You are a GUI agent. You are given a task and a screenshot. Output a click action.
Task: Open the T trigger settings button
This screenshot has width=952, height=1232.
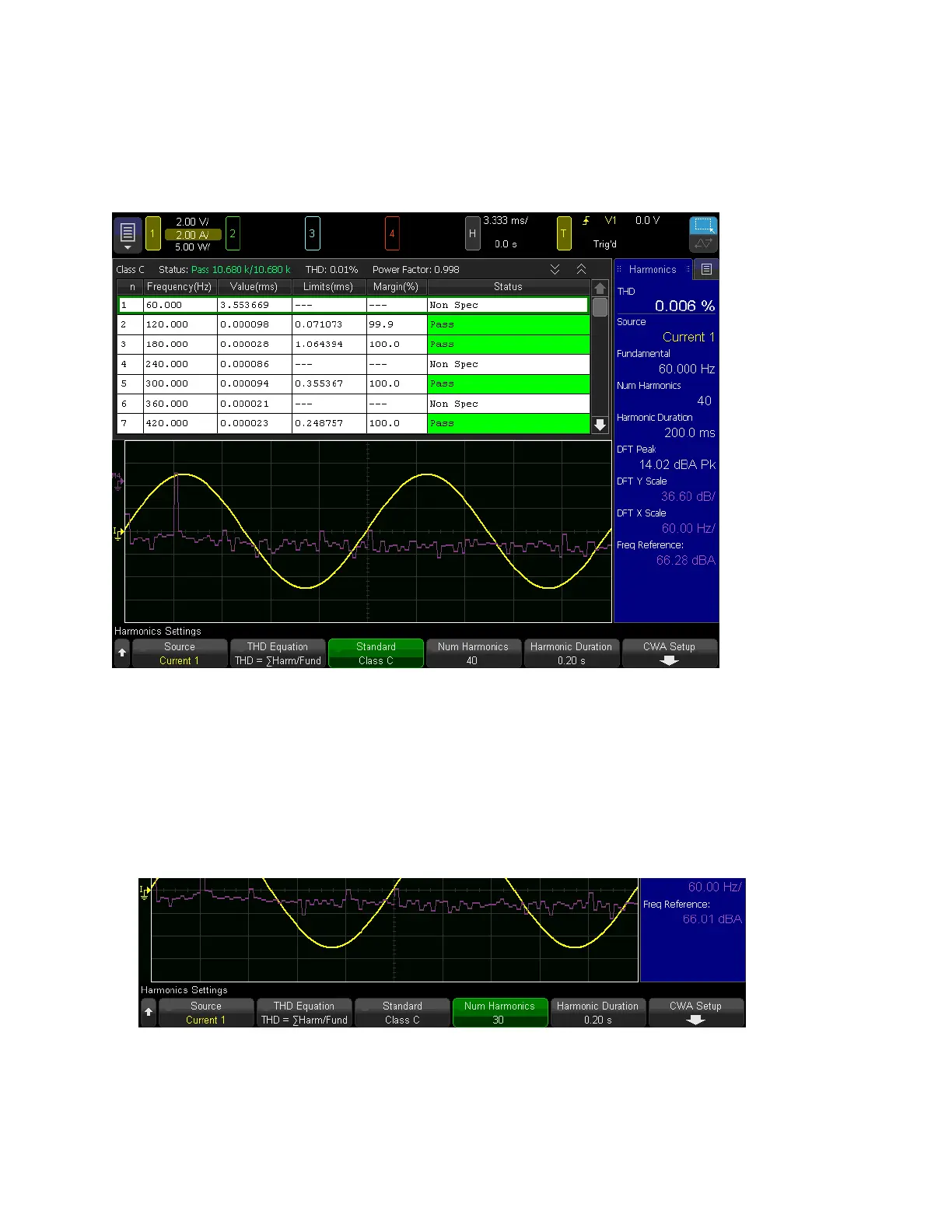(x=564, y=233)
